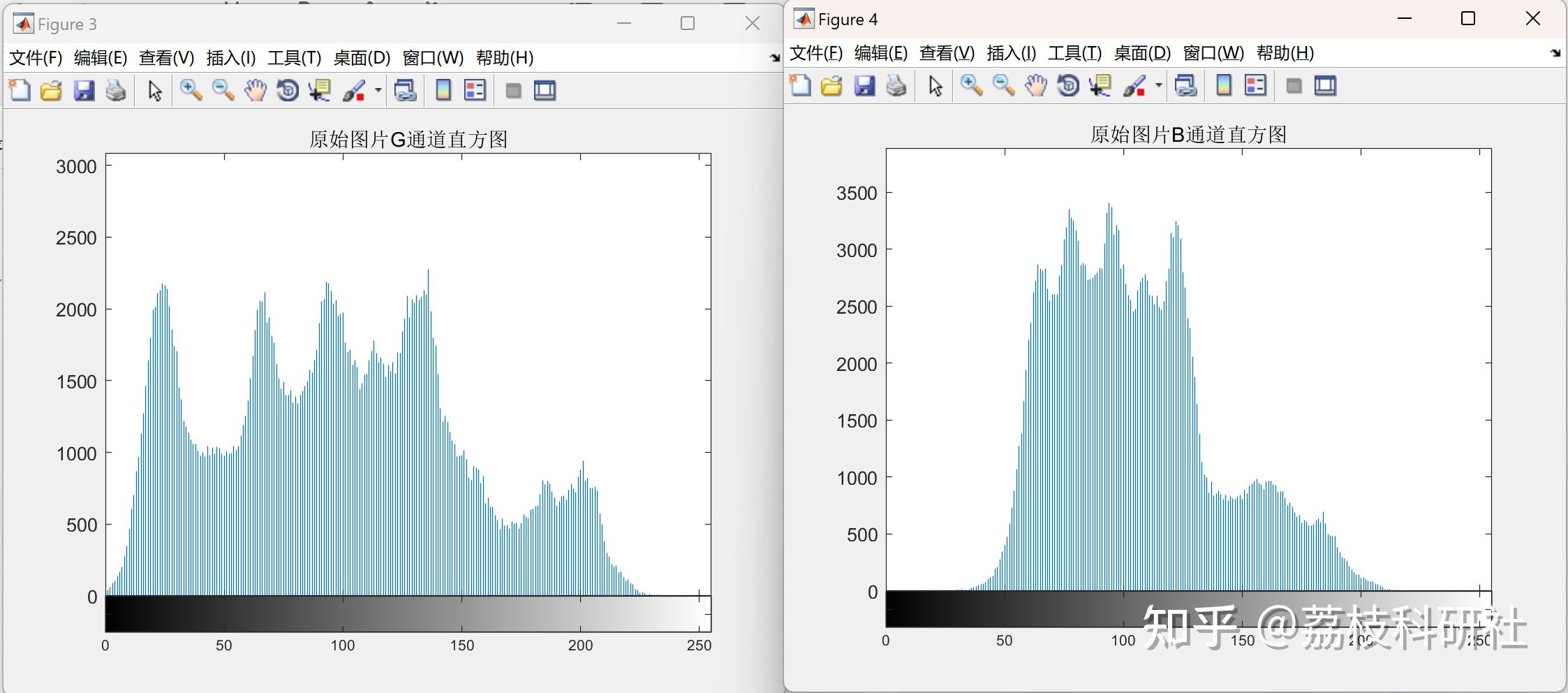Create a new figure from Figure 4 toolbar
Viewport: 1568px width, 693px height.
pos(800,85)
